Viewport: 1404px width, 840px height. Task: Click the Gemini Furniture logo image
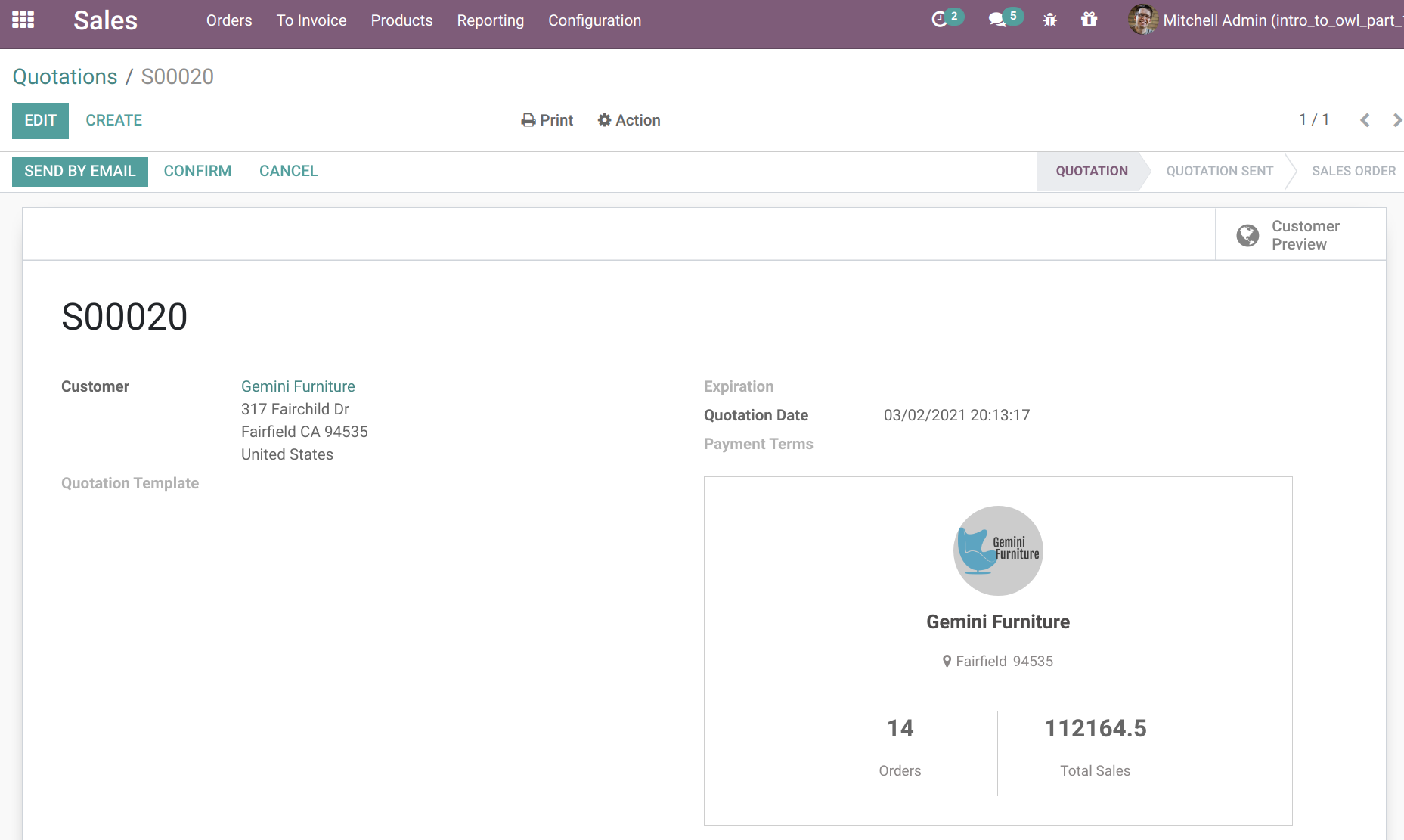(998, 550)
